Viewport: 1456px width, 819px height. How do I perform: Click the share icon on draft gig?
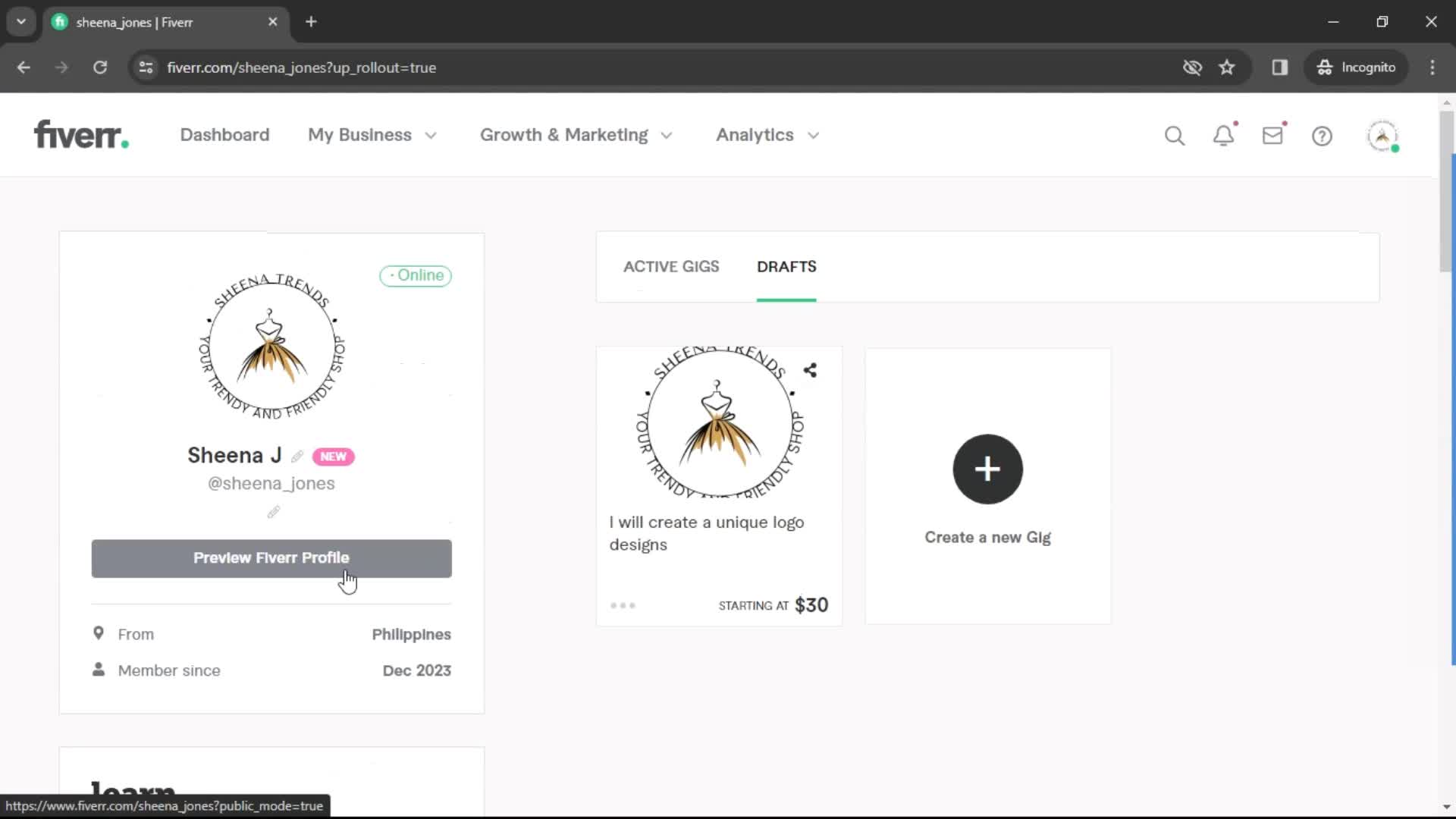(x=810, y=370)
